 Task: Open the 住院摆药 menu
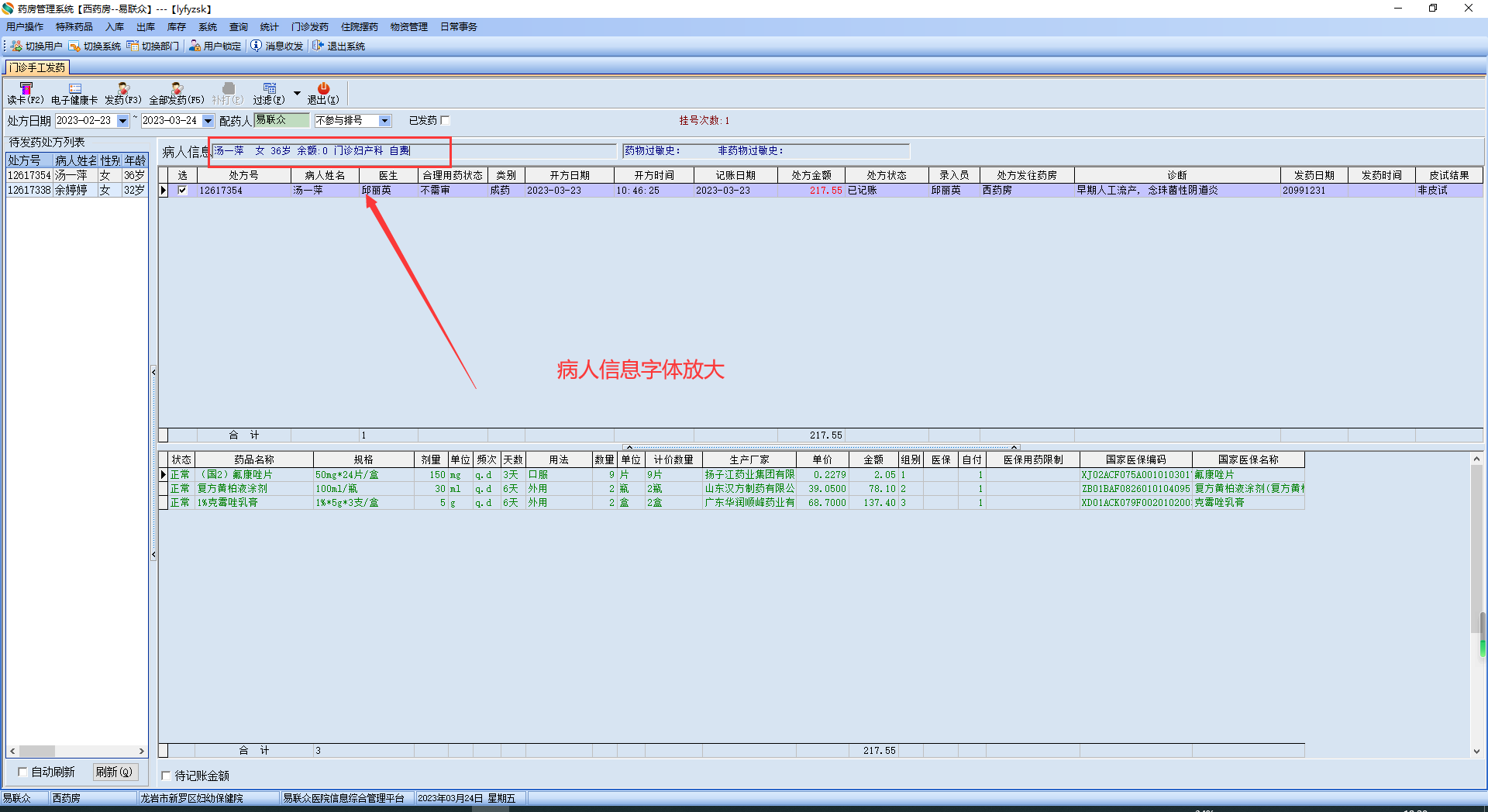(x=360, y=27)
